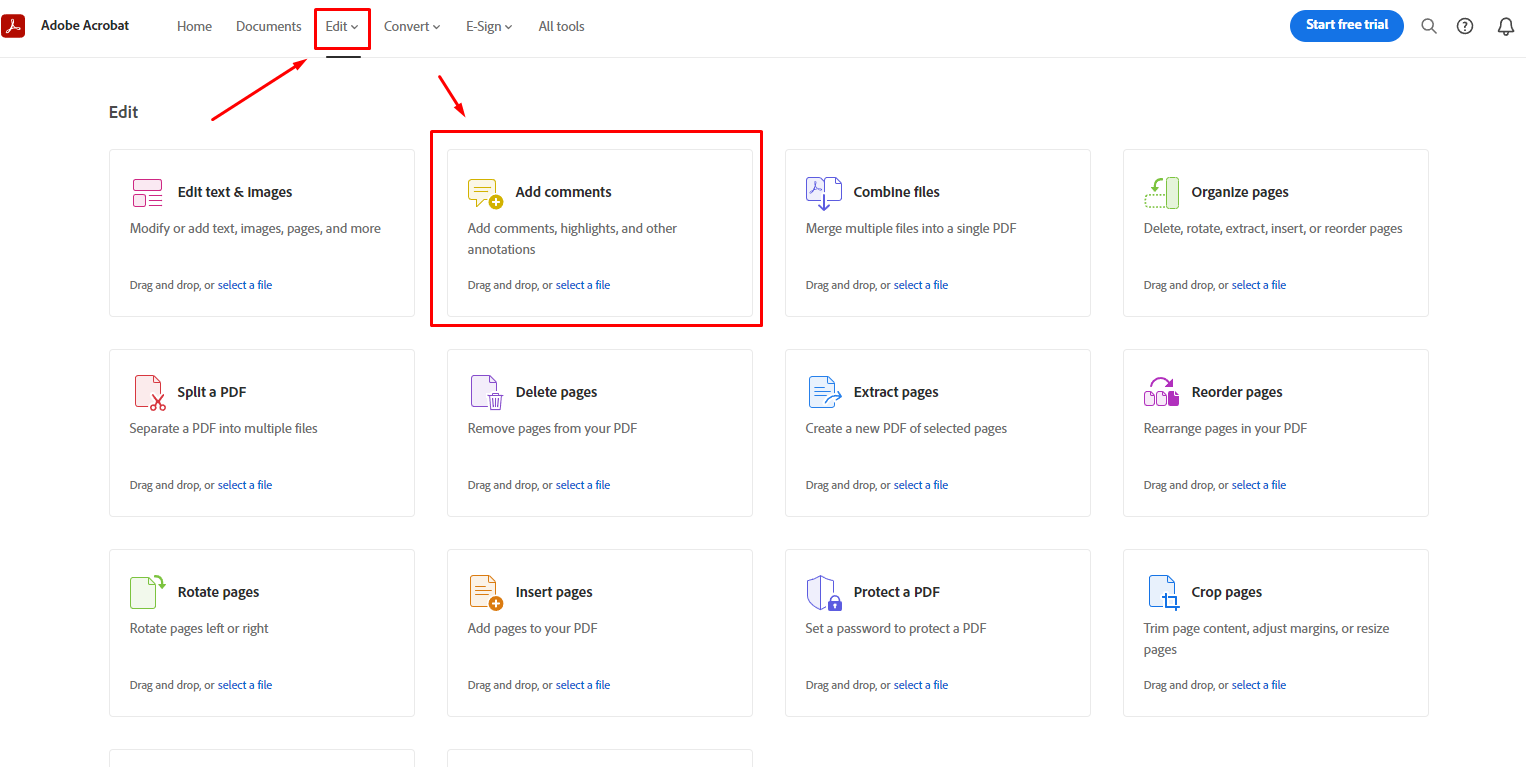Viewport: 1526px width, 767px height.
Task: Click the Start free trial button
Action: click(x=1346, y=25)
